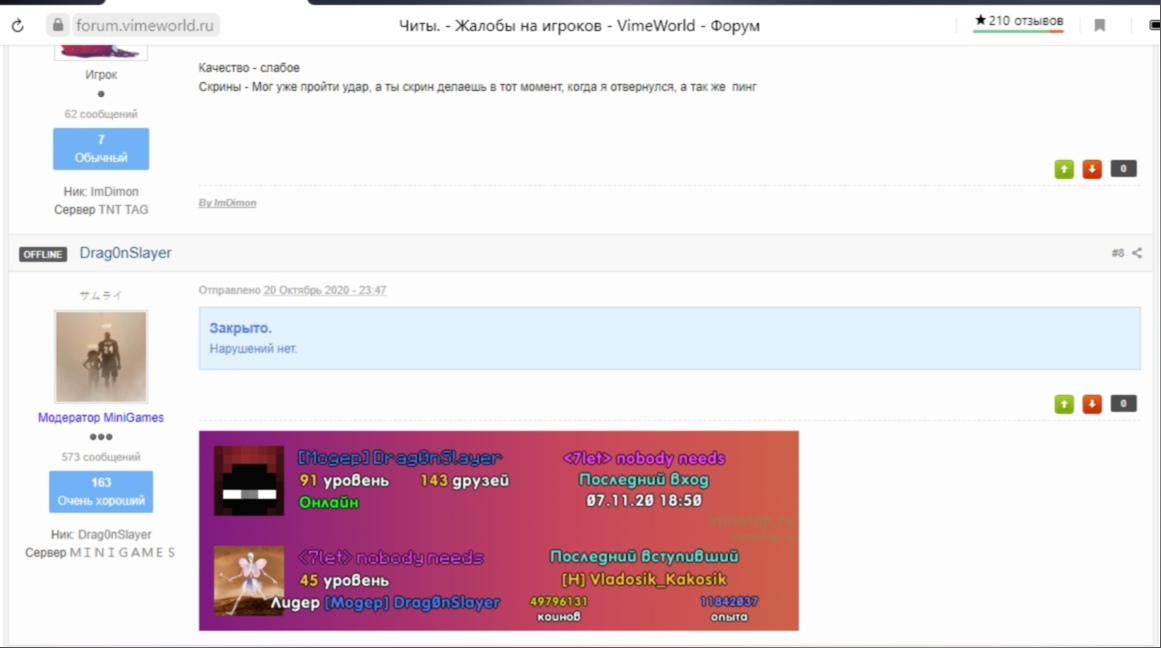The height and width of the screenshot is (648, 1161).
Task: Click the browser reload page icon
Action: point(17,25)
